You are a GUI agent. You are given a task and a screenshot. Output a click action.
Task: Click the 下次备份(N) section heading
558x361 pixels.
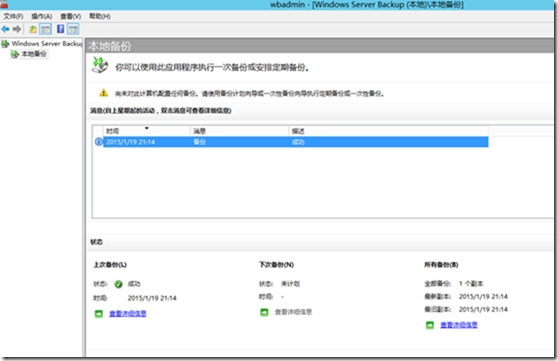276,265
